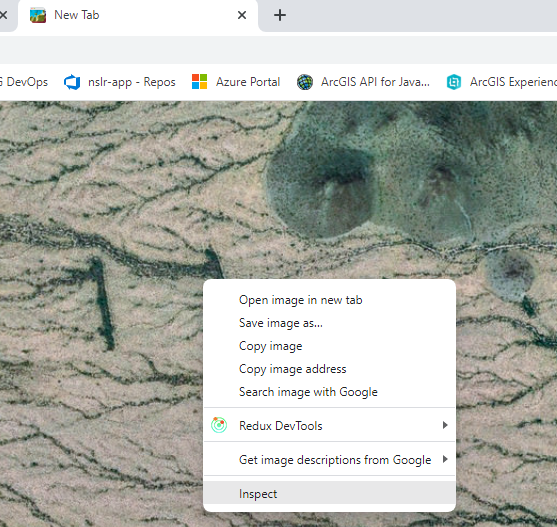Click the Azure DevOps icon for nslr-app Repos

(72, 82)
